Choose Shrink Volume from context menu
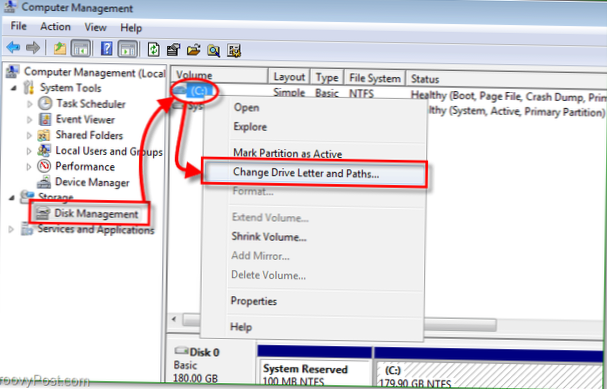Screen dimensions: 607x389 (x=269, y=236)
